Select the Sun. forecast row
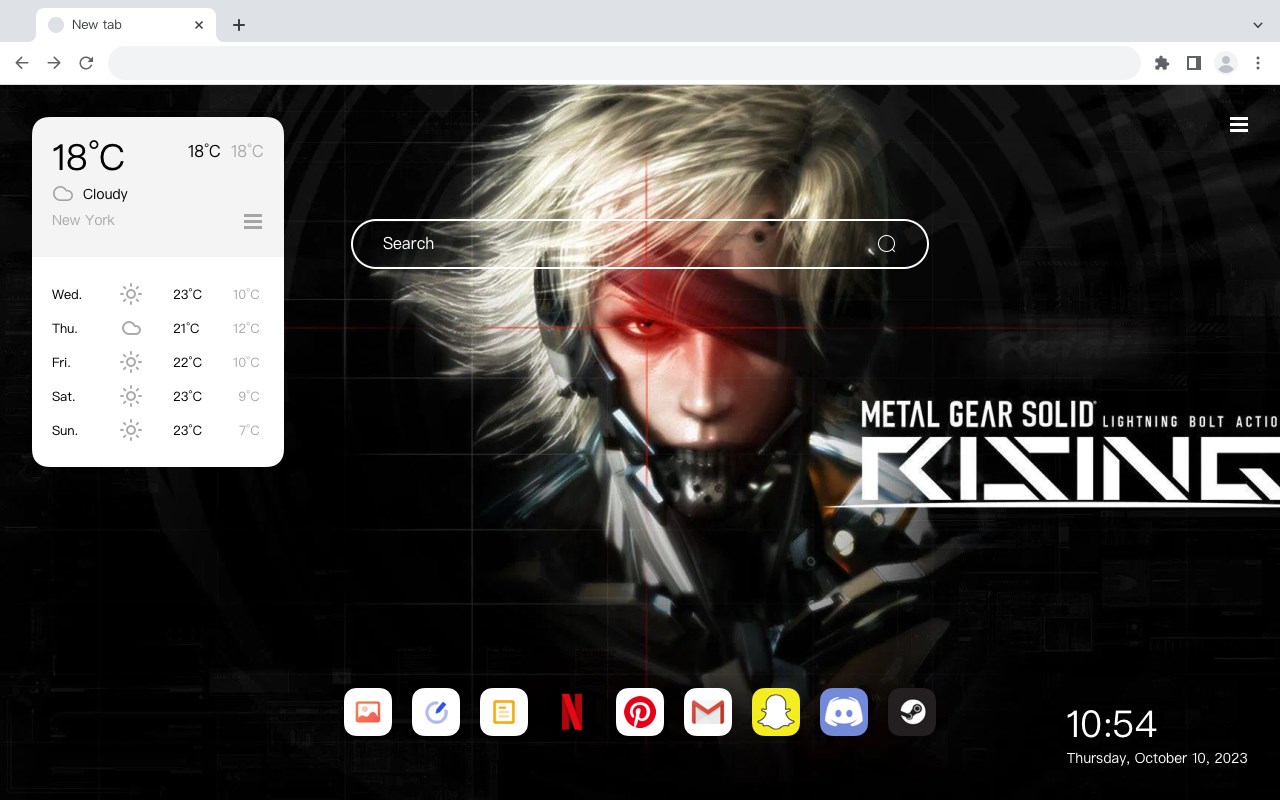The height and width of the screenshot is (800, 1280). click(x=157, y=430)
